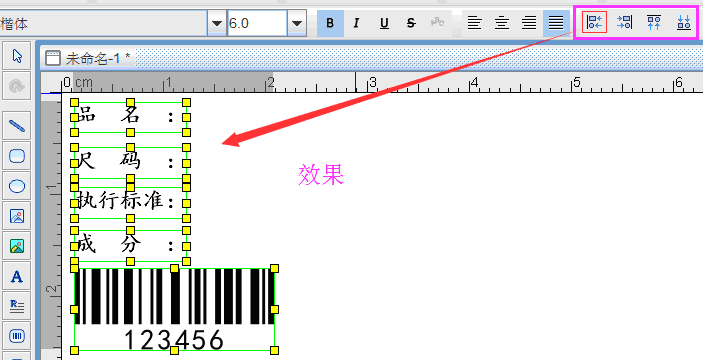Select the ellipse drawing tool

coord(17,186)
